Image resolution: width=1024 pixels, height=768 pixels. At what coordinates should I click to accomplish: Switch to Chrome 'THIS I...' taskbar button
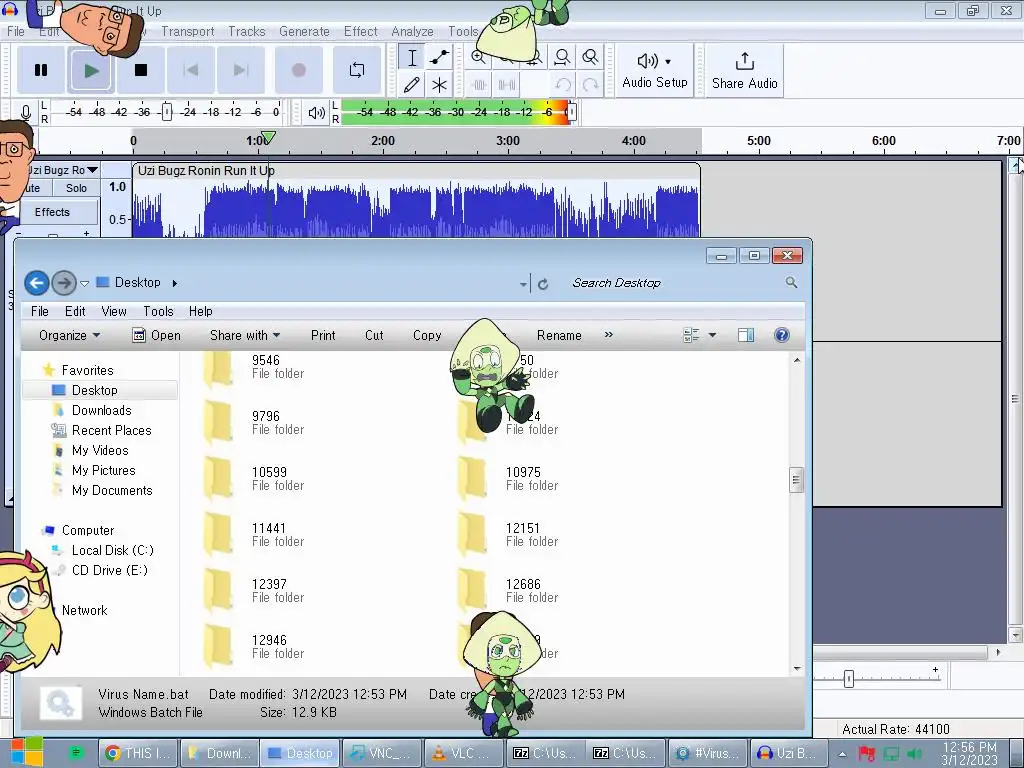(x=138, y=753)
